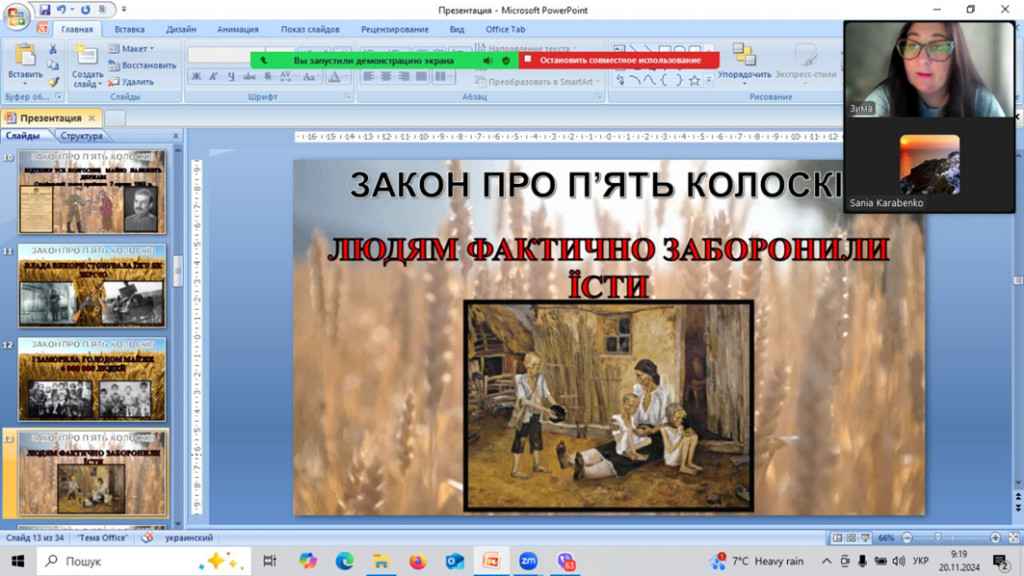Click speaker icon on green sharing bar
Screen dimensions: 1024x576
pyautogui.click(x=487, y=60)
